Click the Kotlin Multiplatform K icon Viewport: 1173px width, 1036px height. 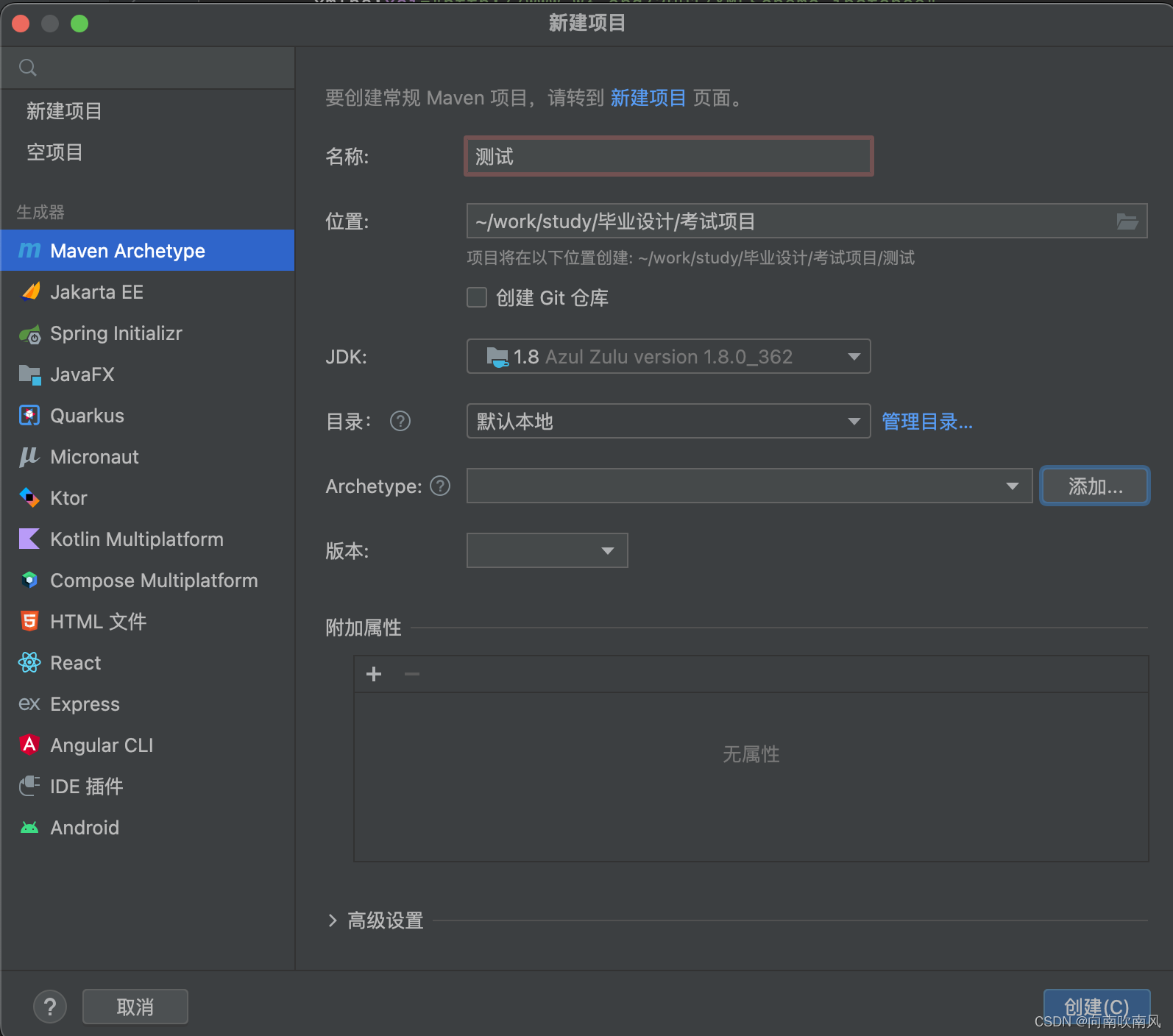[29, 539]
